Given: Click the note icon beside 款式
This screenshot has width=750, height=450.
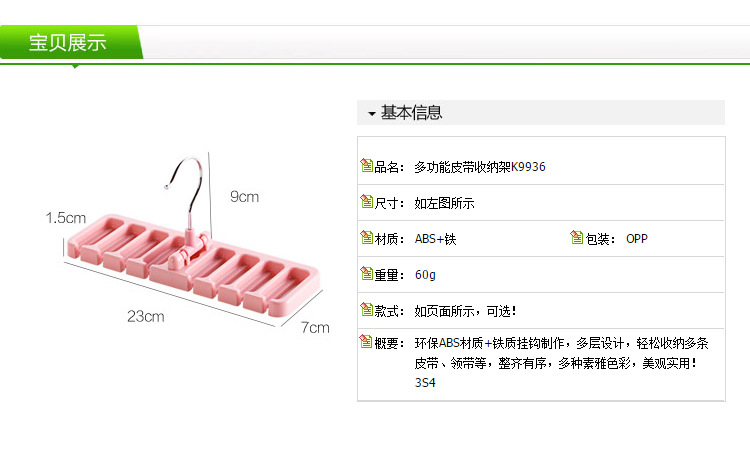Looking at the screenshot, I should 366,309.
